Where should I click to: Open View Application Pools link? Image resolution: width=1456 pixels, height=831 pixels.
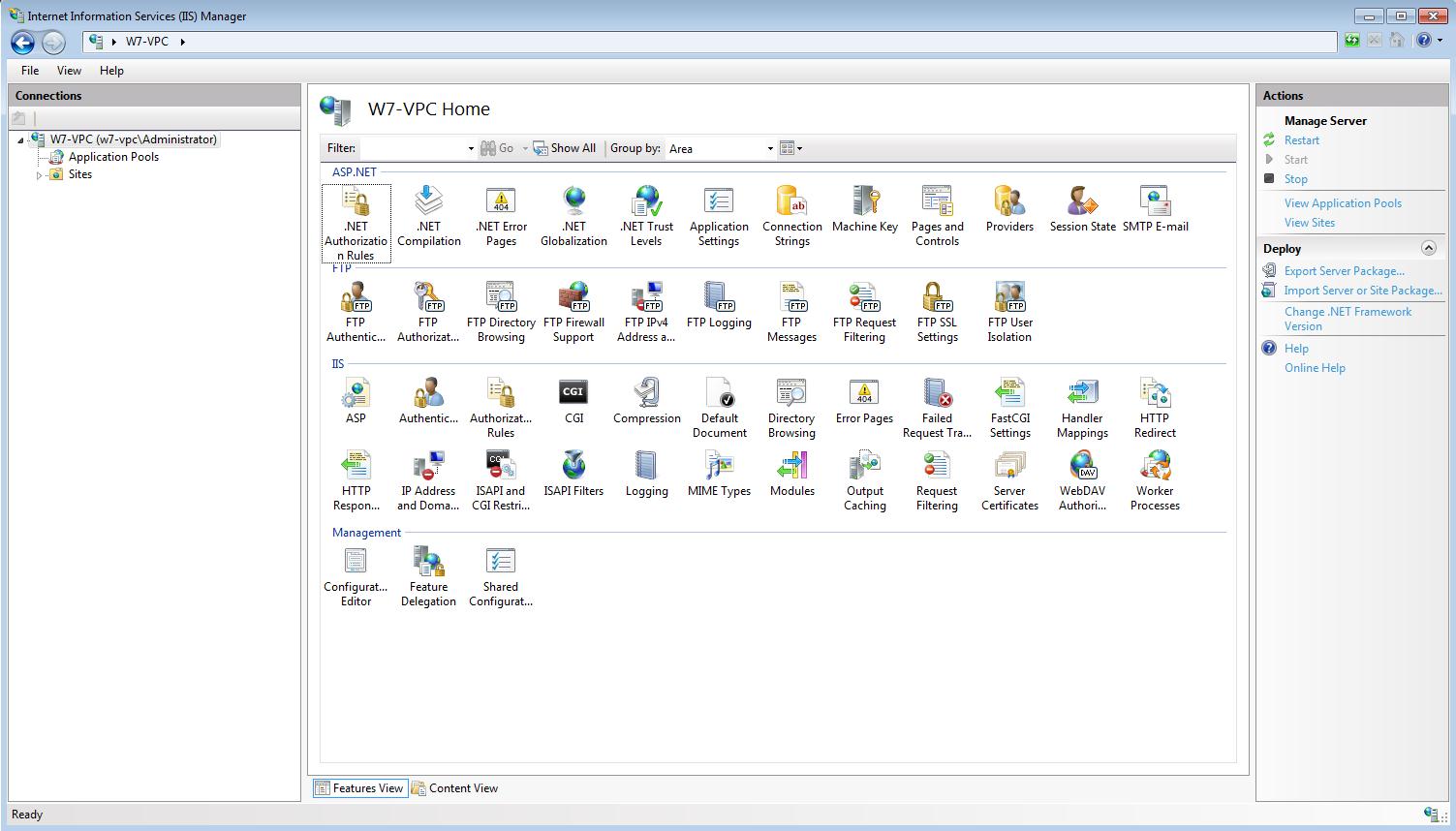coord(1342,202)
